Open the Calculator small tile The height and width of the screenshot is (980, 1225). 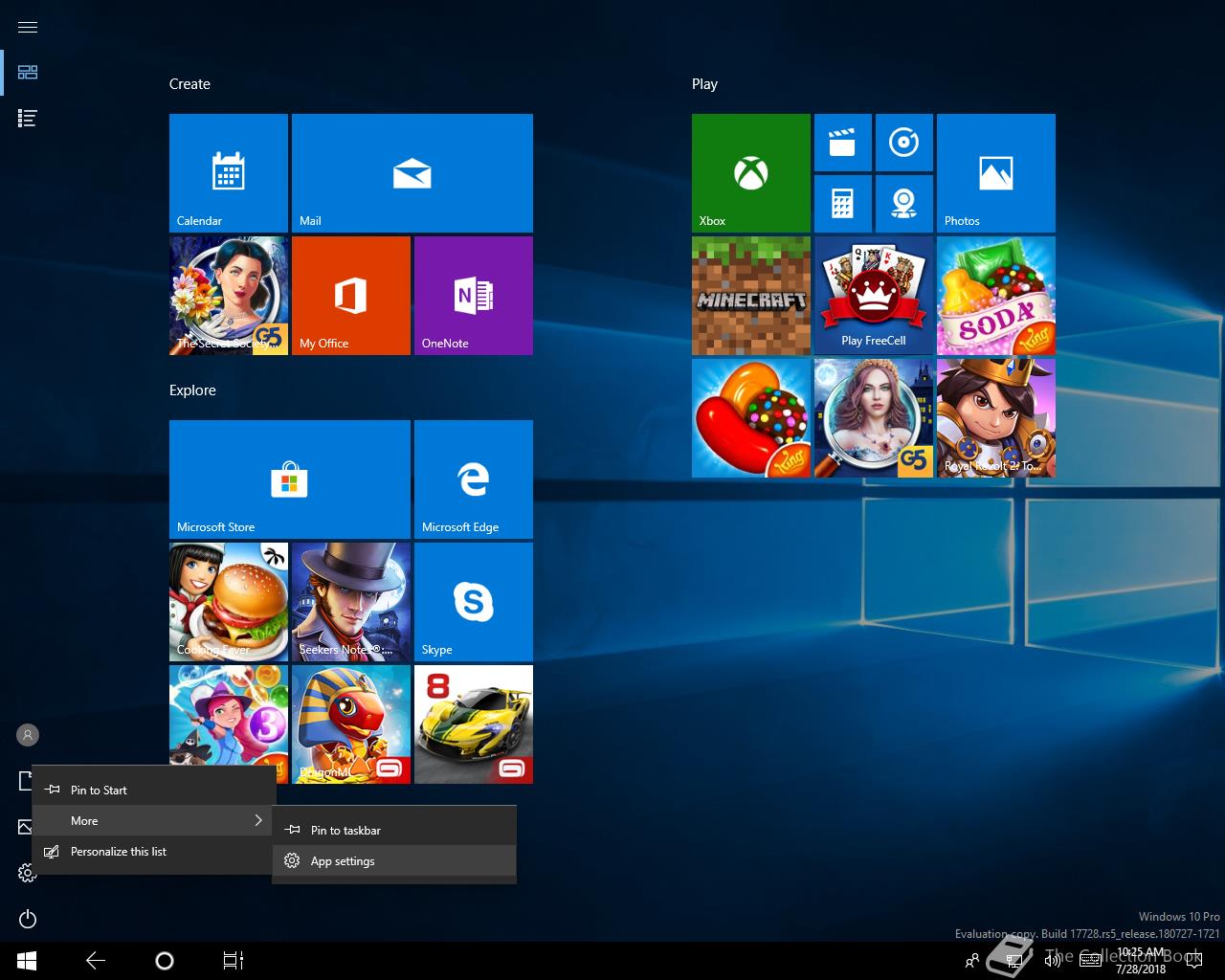(843, 204)
